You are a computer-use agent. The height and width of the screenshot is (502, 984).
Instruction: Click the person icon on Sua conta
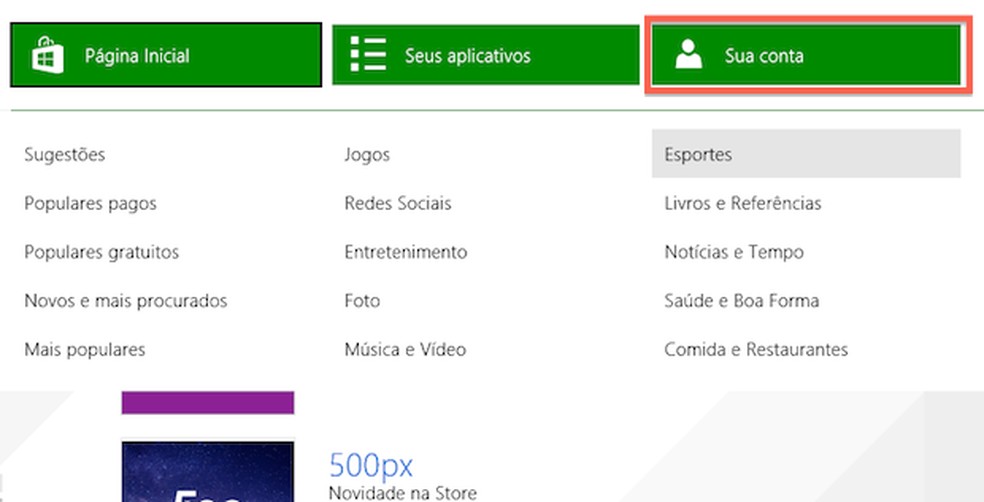688,54
